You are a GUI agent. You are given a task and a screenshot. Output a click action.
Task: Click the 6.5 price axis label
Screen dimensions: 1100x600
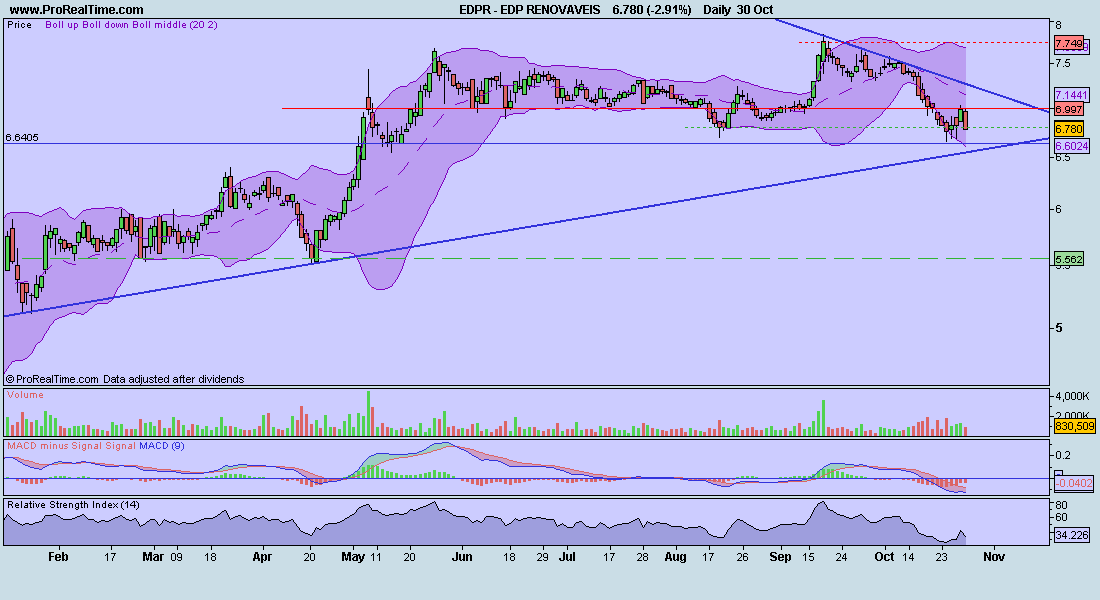(1062, 157)
